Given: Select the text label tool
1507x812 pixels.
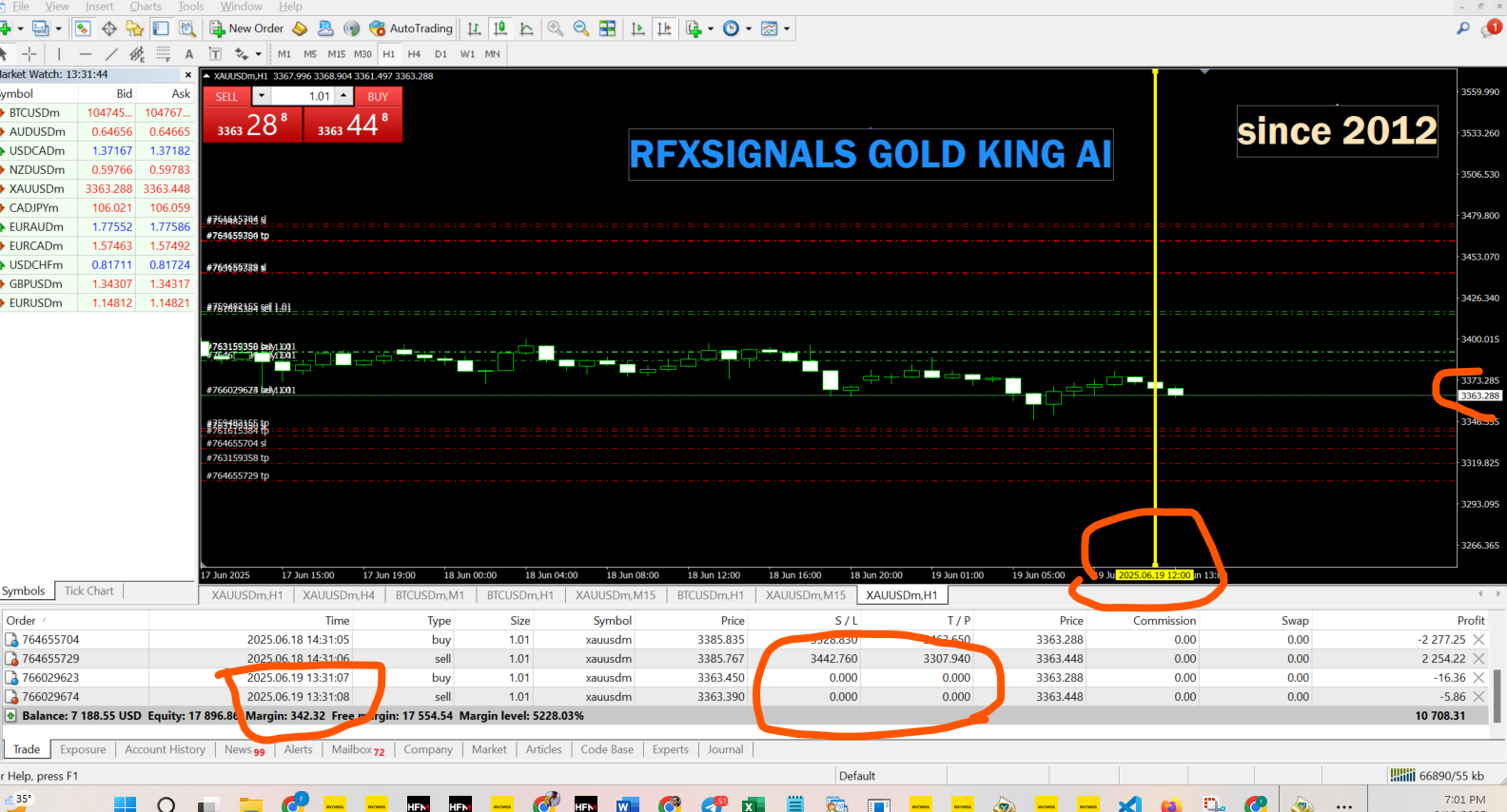Looking at the screenshot, I should click(215, 54).
